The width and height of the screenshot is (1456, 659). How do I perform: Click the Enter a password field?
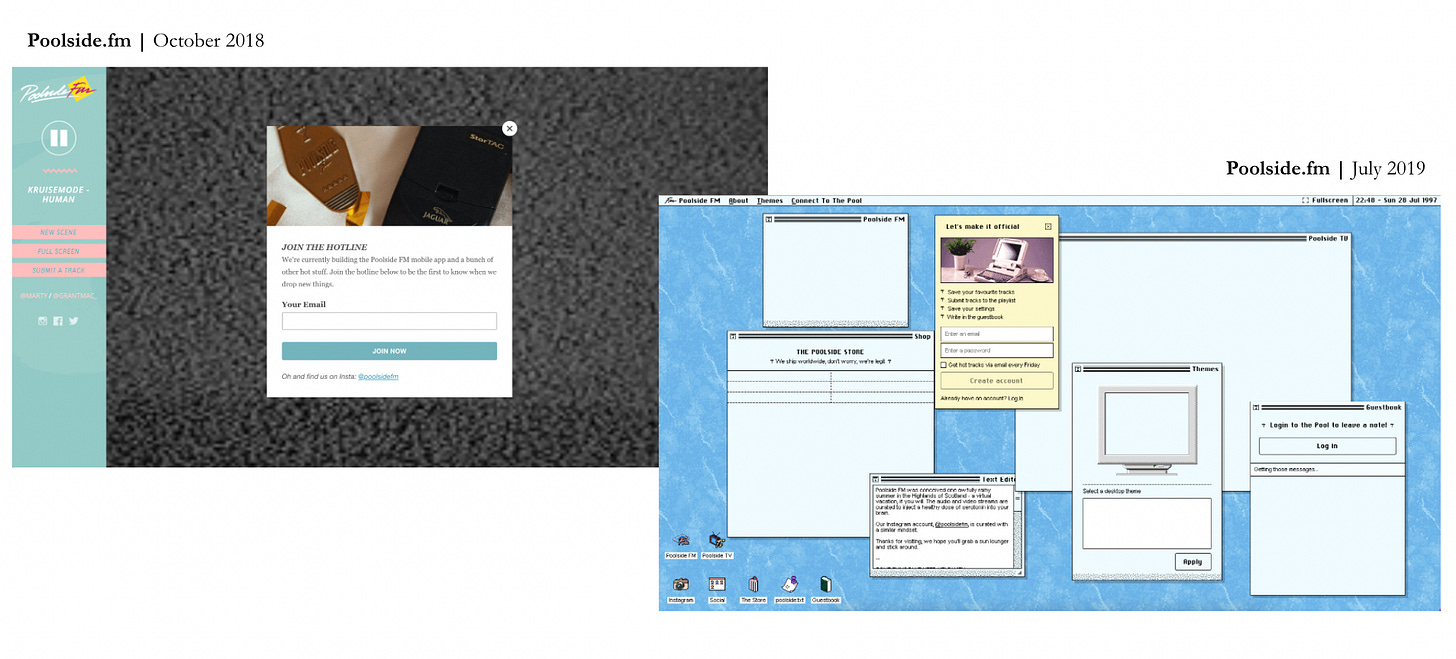point(997,350)
